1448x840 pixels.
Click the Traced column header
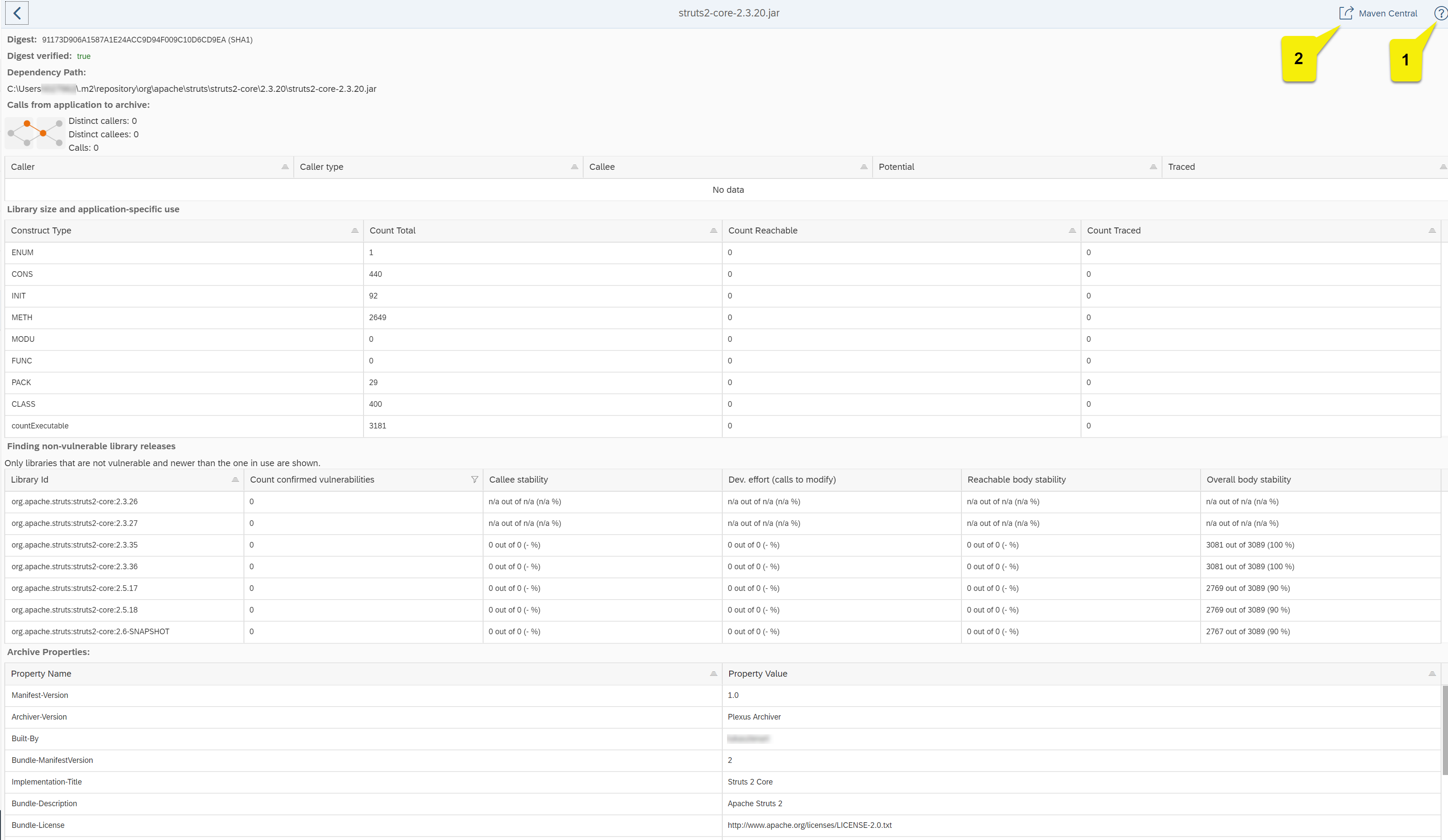pyautogui.click(x=1182, y=167)
